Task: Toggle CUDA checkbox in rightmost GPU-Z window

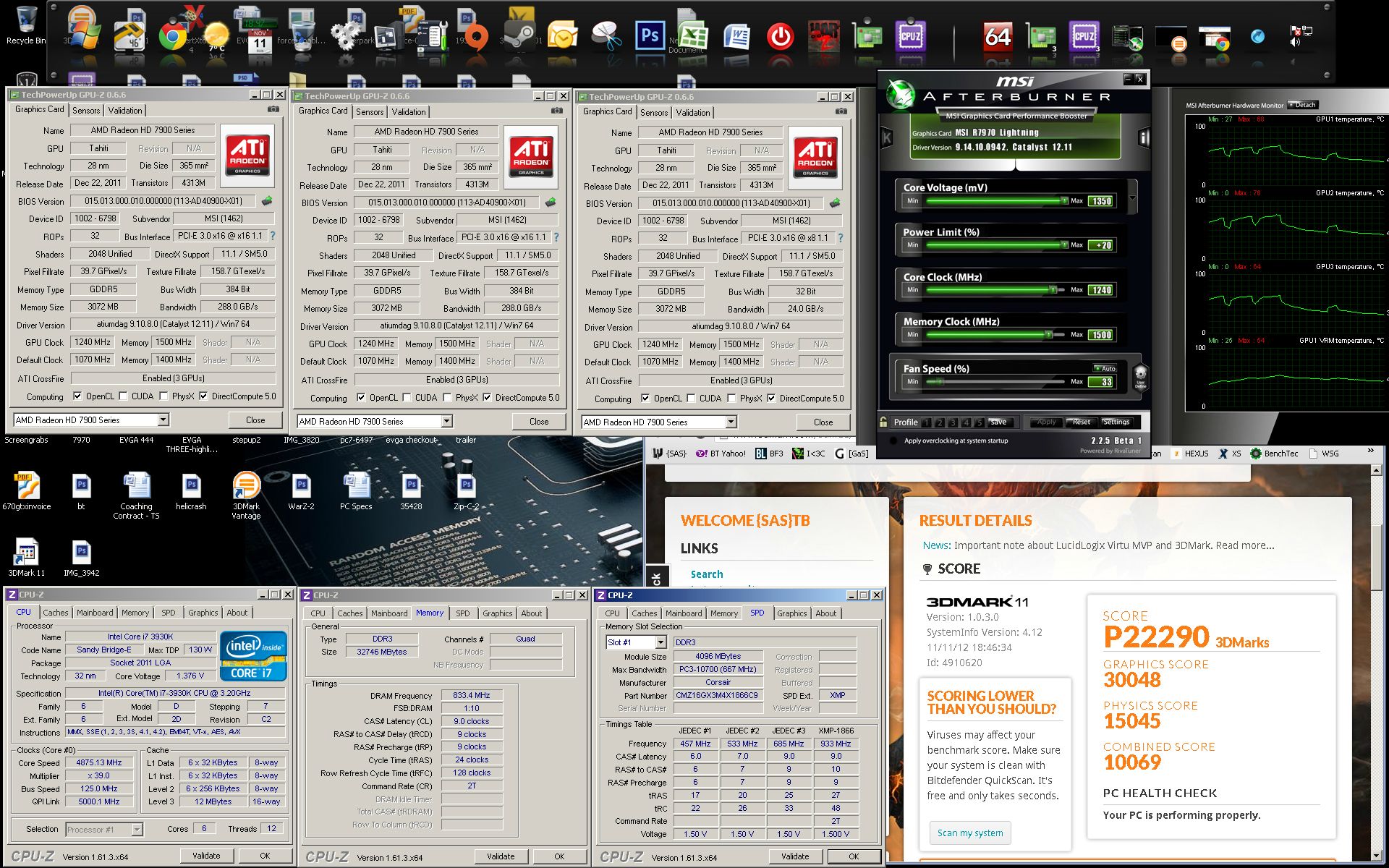Action: [x=691, y=398]
